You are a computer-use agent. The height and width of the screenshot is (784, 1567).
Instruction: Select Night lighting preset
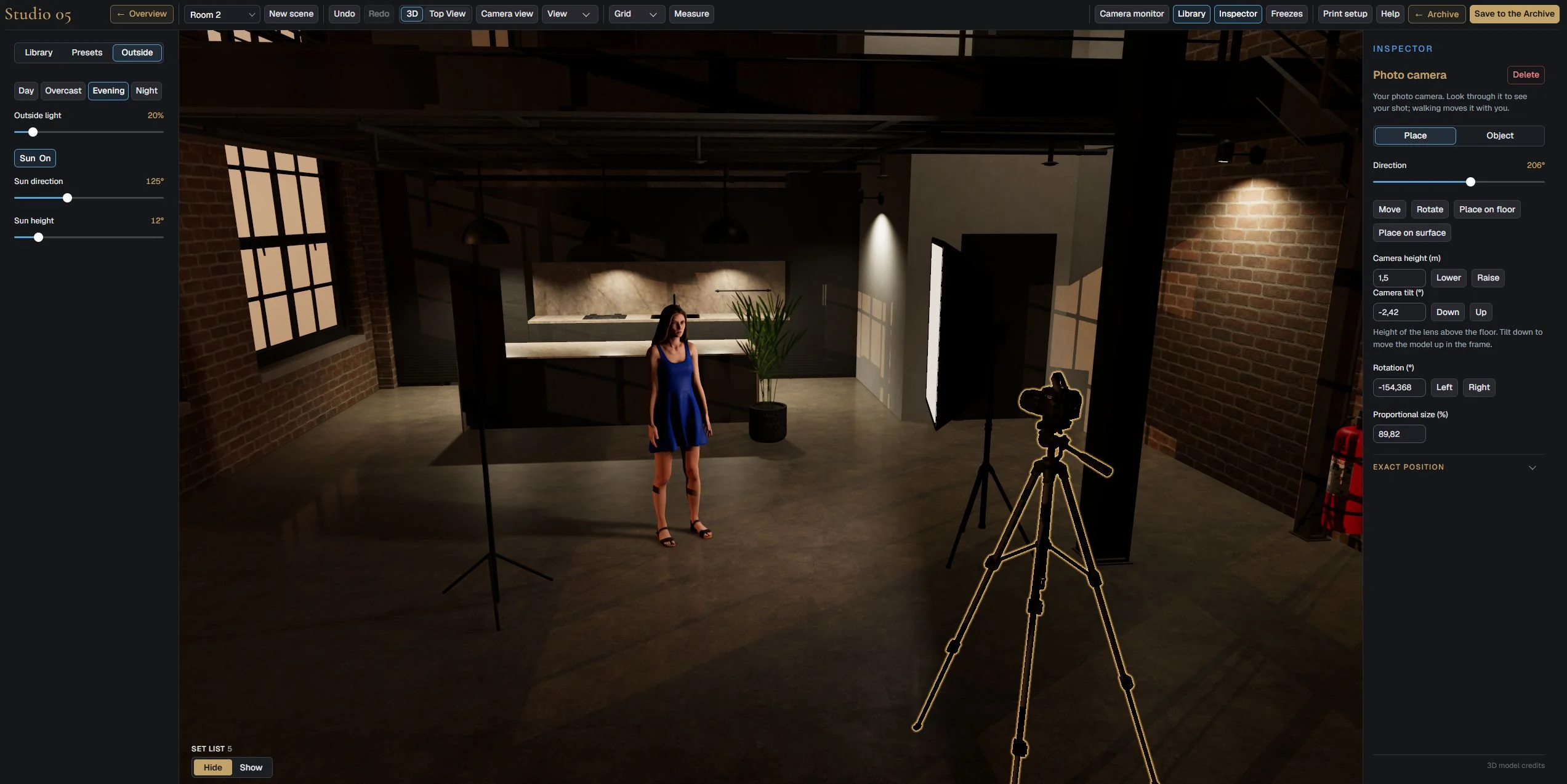pyautogui.click(x=147, y=91)
